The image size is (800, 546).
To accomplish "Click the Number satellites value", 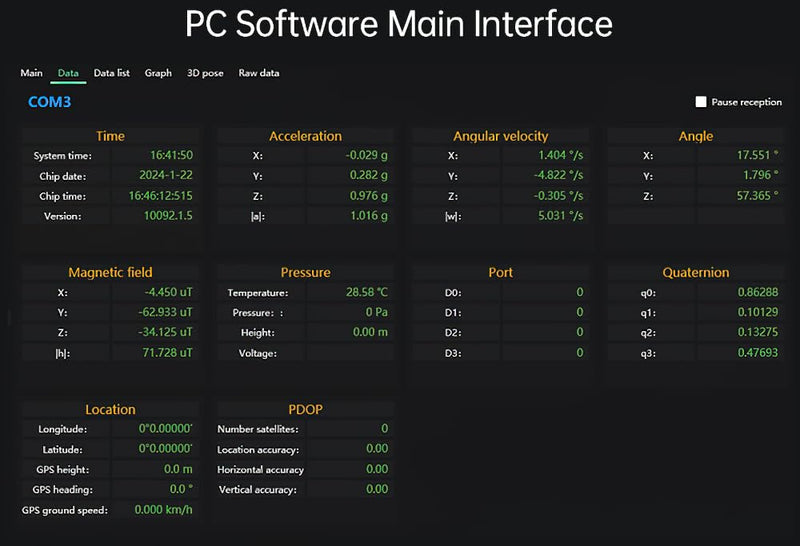I will (385, 428).
